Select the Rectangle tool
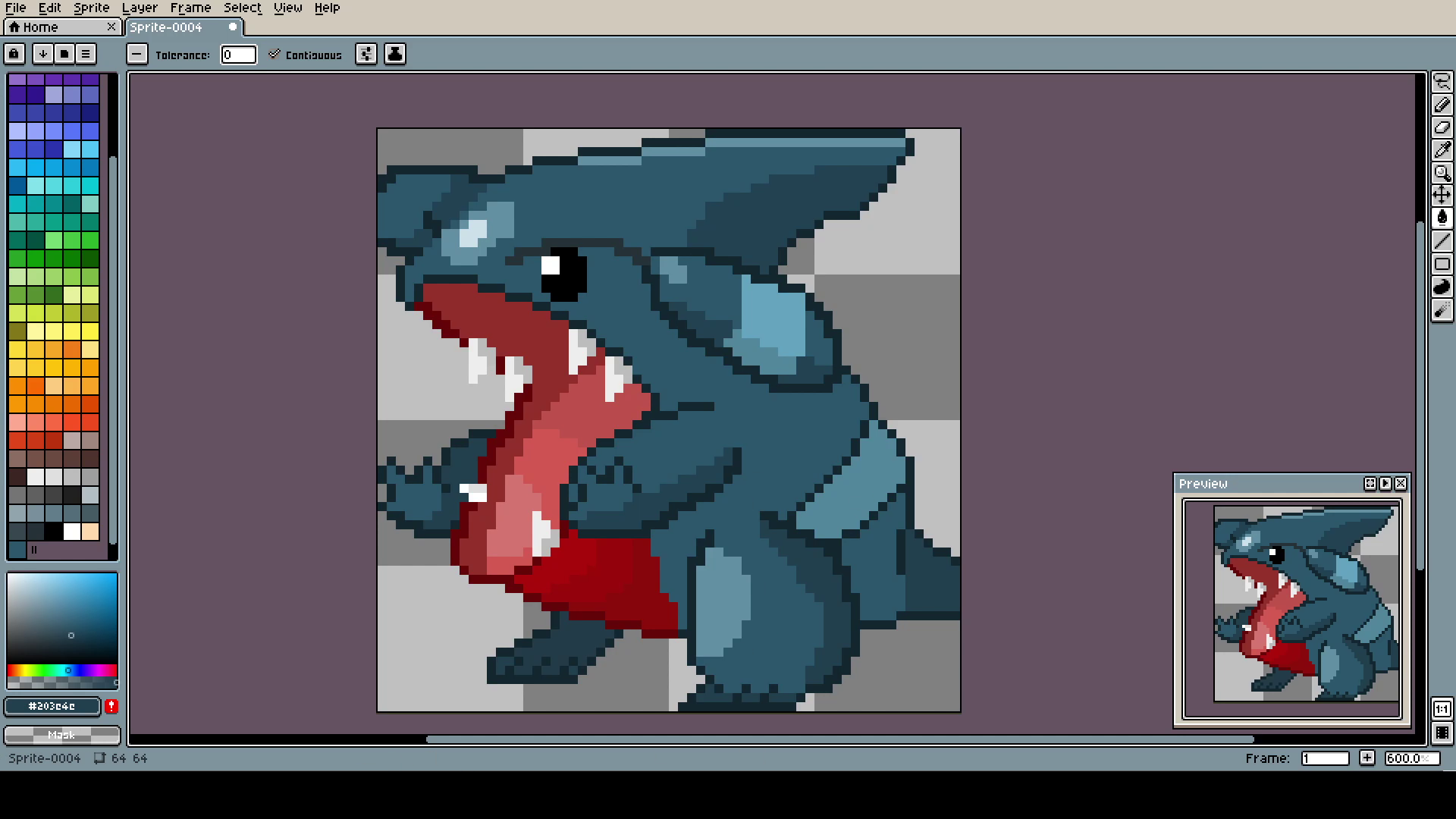Image resolution: width=1456 pixels, height=819 pixels. 1442,264
